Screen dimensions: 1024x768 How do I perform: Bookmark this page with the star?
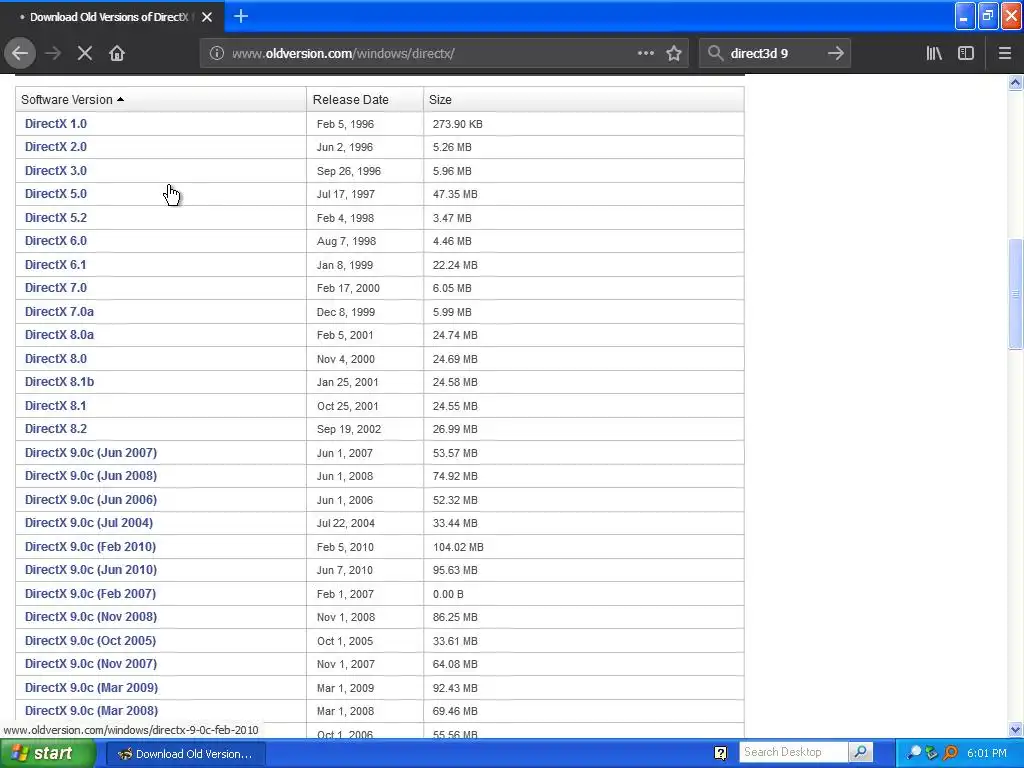[x=674, y=53]
